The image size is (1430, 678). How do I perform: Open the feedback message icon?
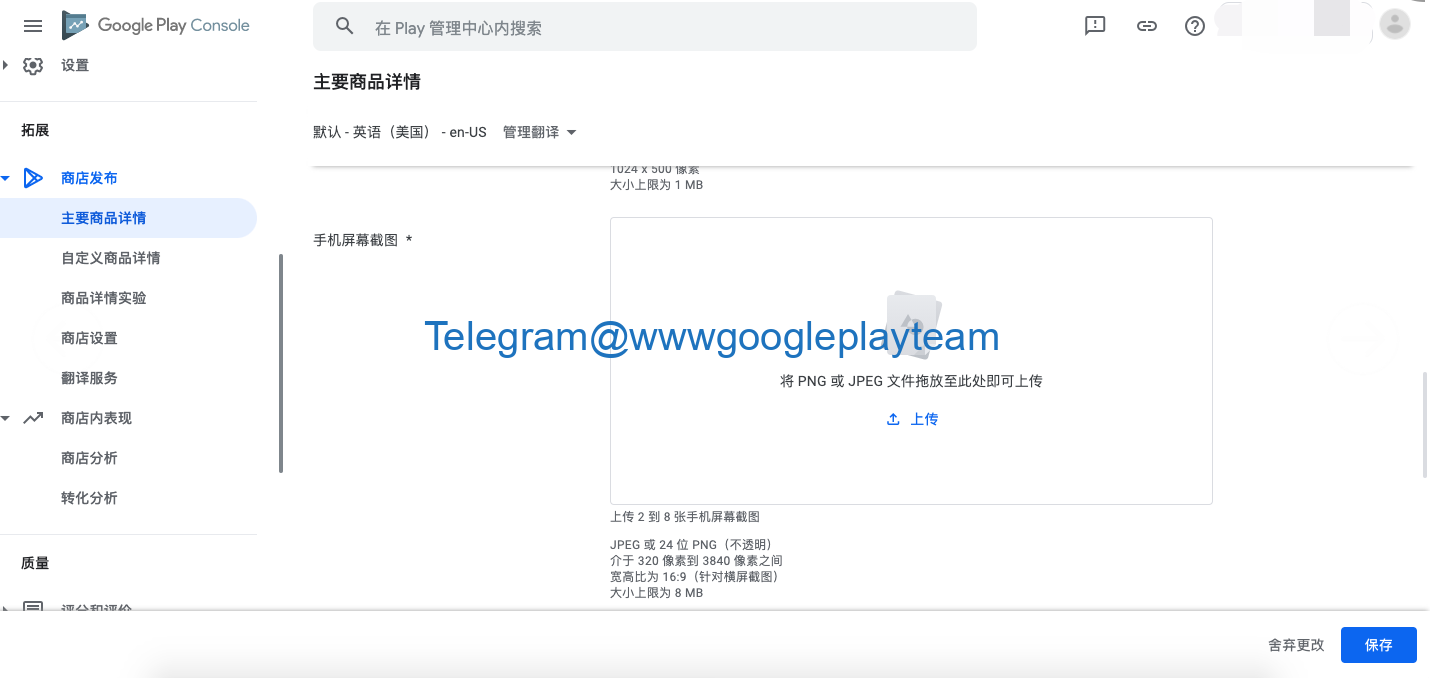click(x=1095, y=27)
